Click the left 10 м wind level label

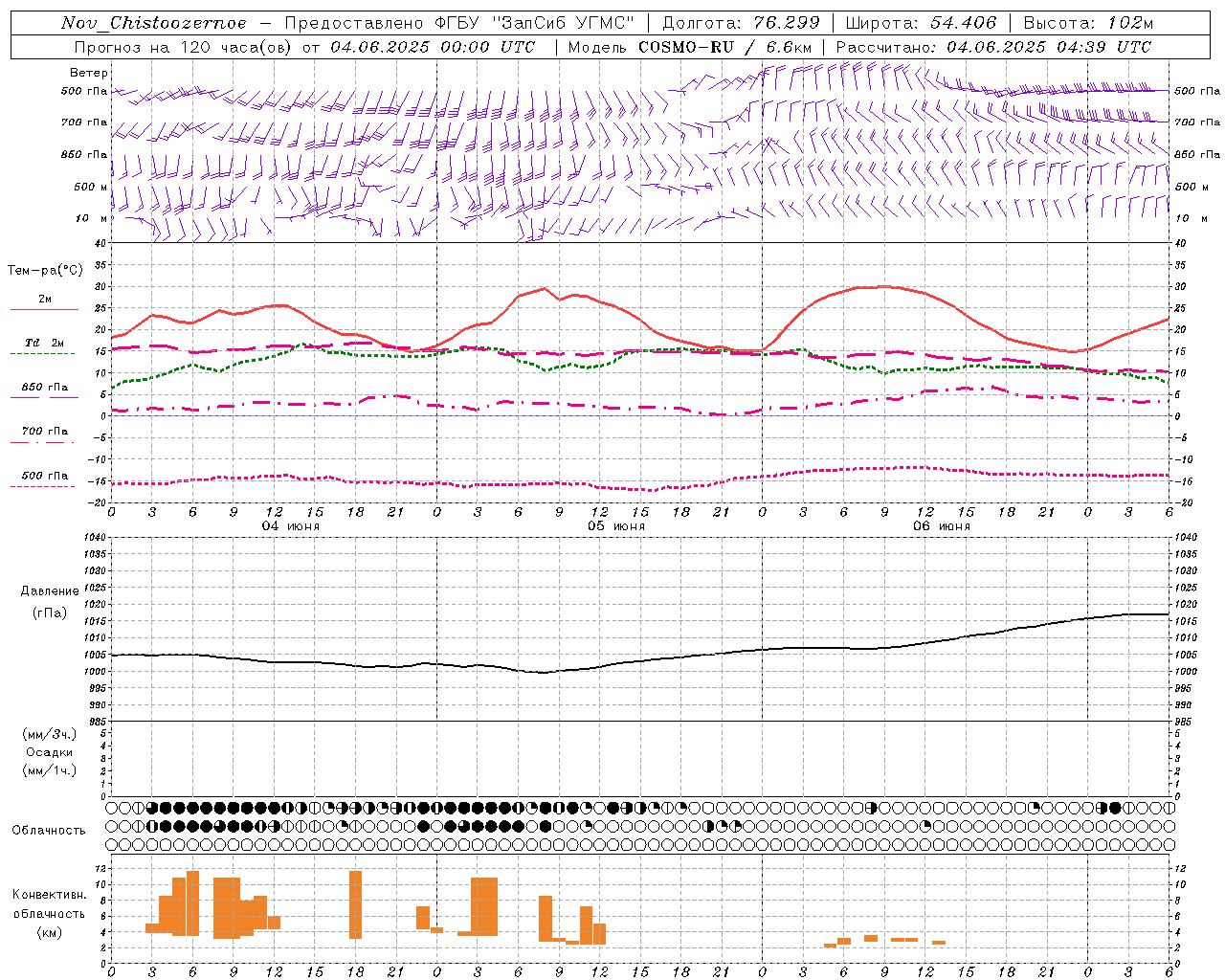point(91,218)
